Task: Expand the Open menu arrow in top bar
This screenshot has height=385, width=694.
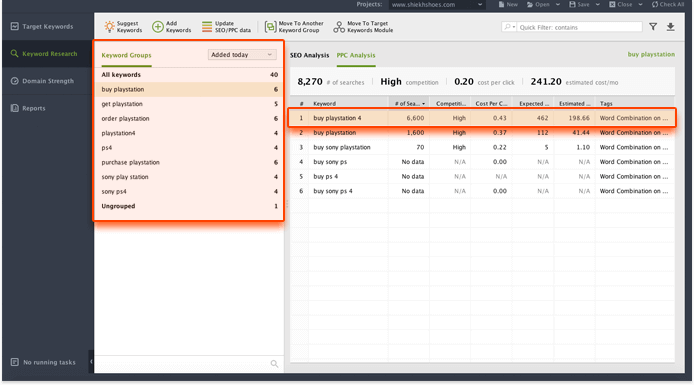Action: pyautogui.click(x=558, y=4)
